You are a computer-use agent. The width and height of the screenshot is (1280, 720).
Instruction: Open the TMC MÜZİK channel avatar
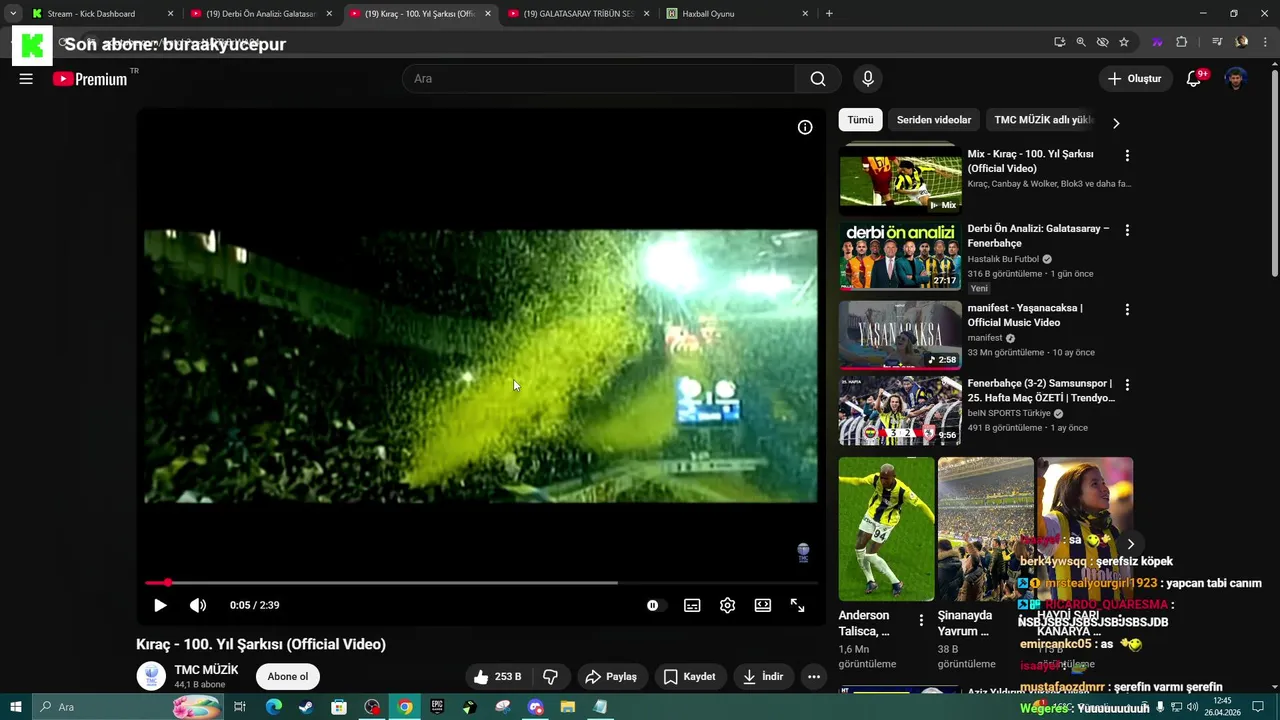pos(151,677)
